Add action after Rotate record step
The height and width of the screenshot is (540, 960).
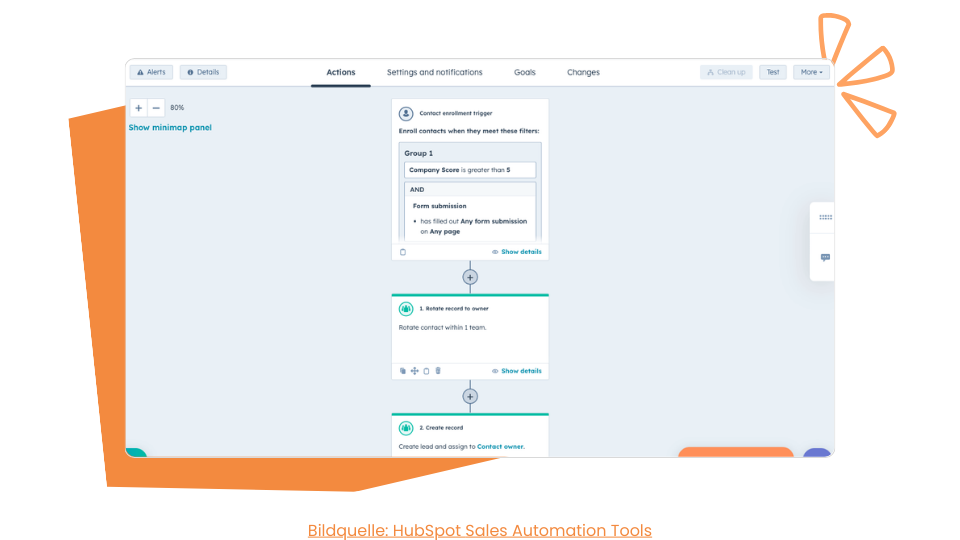click(470, 397)
